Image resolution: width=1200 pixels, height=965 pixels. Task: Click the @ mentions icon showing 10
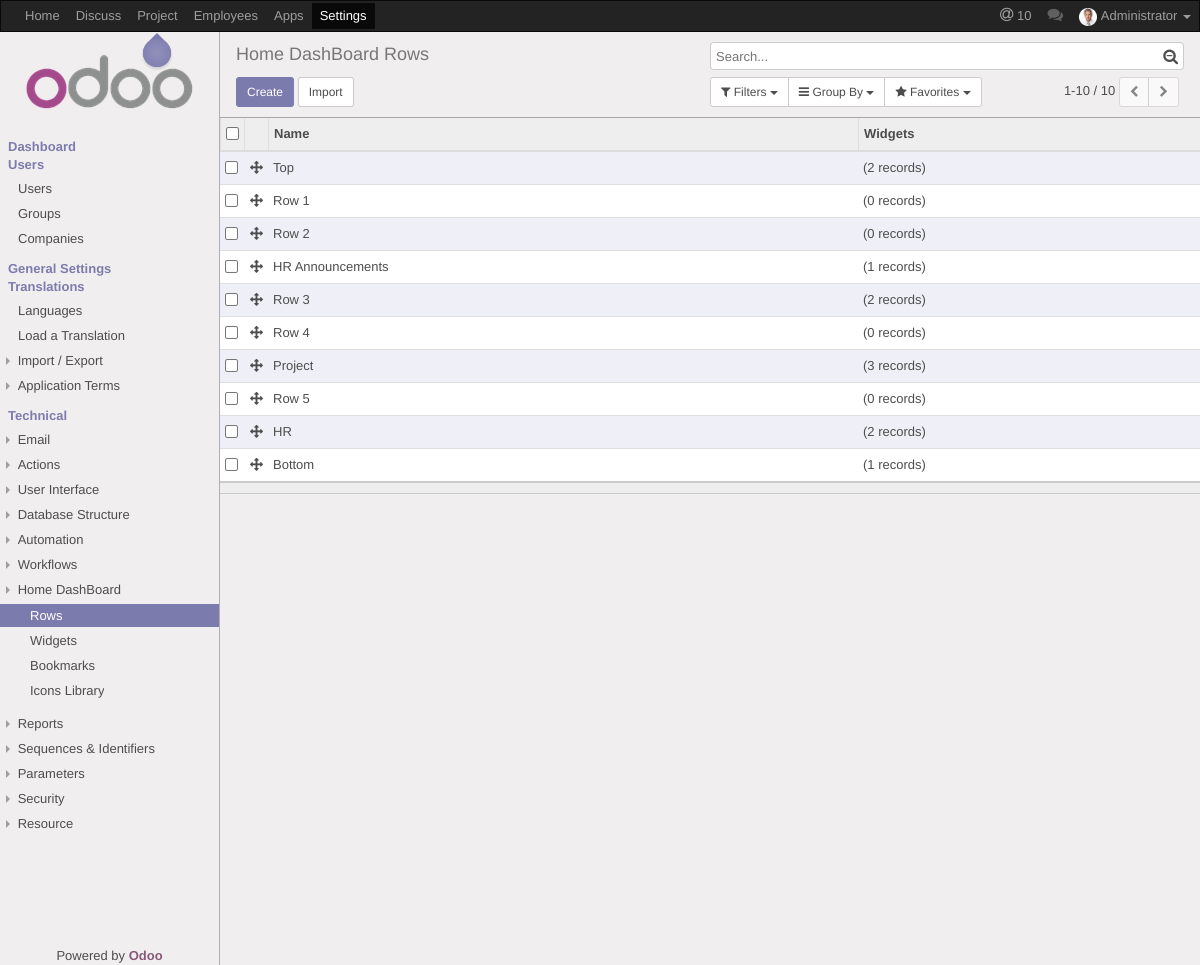[x=1013, y=15]
